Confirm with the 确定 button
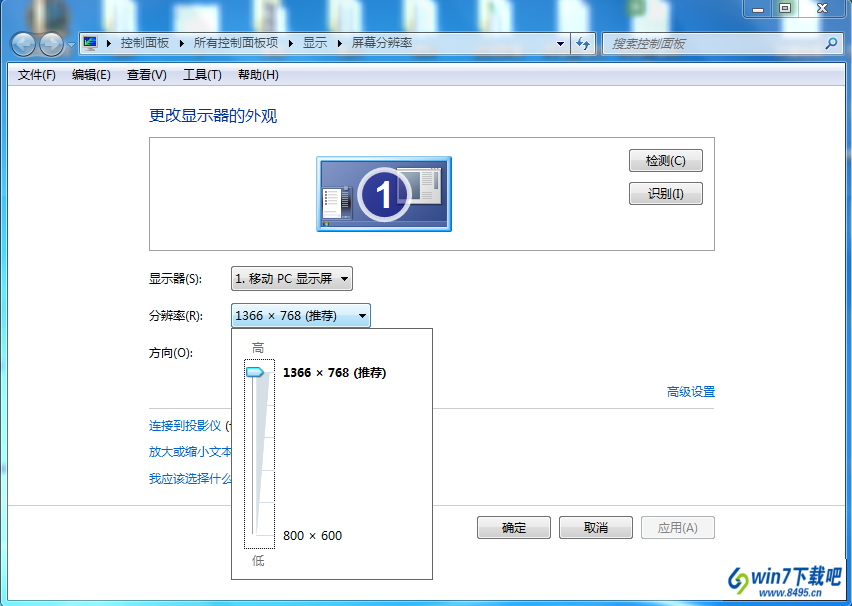Screen dimensions: 852x606 [513, 528]
